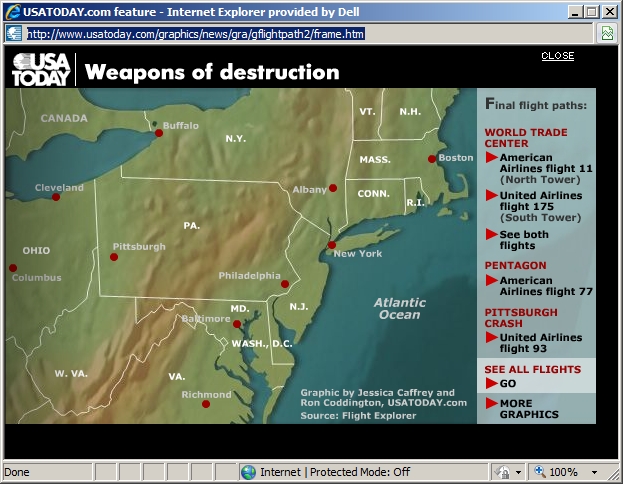Click the Boston city dot on map
The image size is (623, 484).
point(432,159)
